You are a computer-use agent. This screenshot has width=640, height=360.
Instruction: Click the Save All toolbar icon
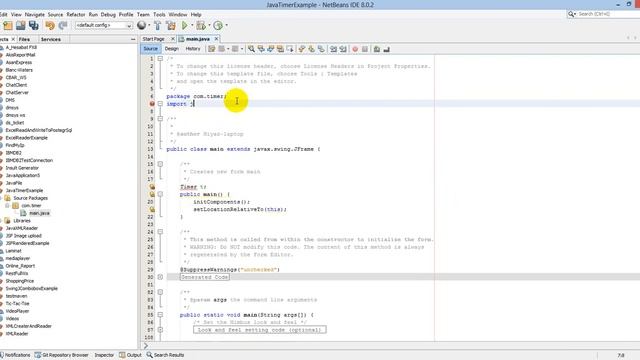[34, 26]
